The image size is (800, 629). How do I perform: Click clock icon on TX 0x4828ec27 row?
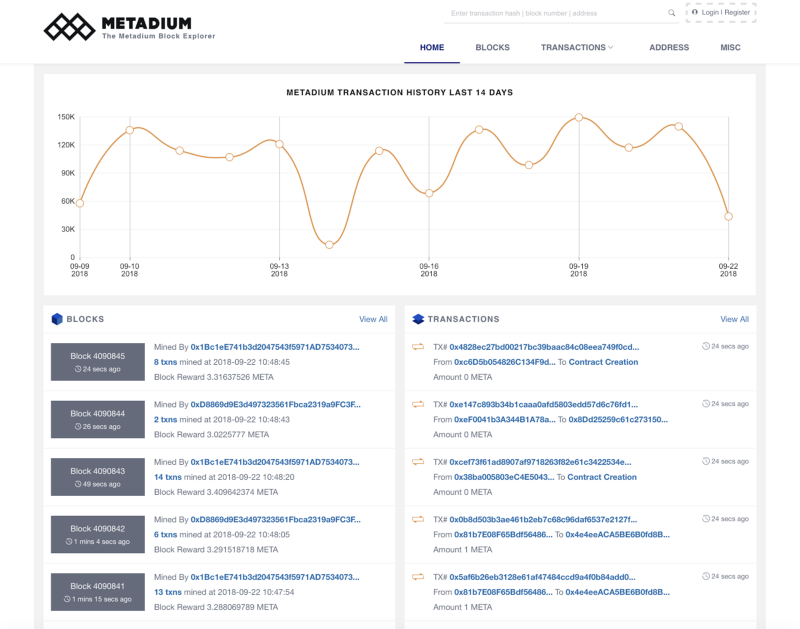coord(706,346)
